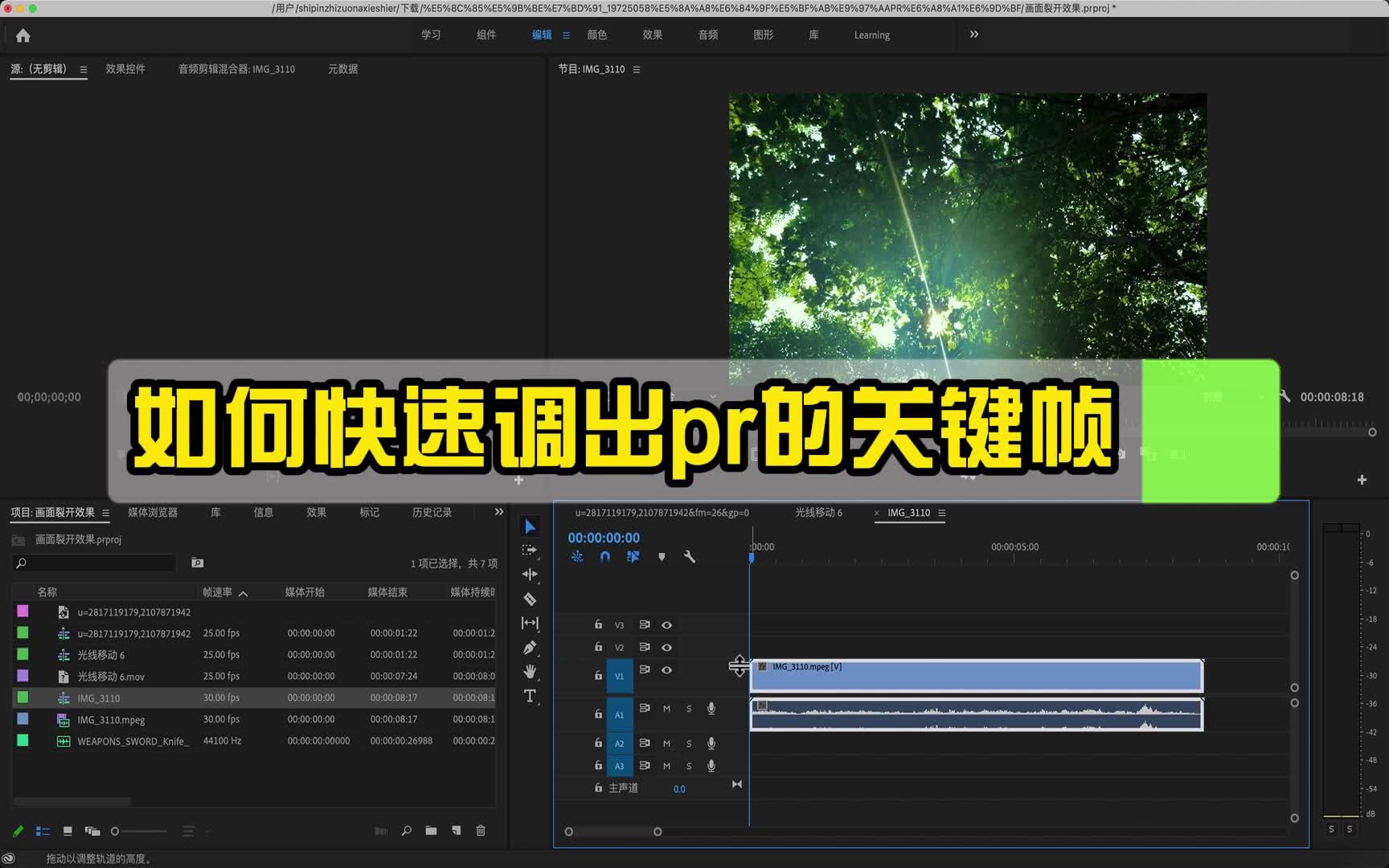The width and height of the screenshot is (1389, 868).
Task: Click the New Item icon in project panel
Action: [x=457, y=831]
